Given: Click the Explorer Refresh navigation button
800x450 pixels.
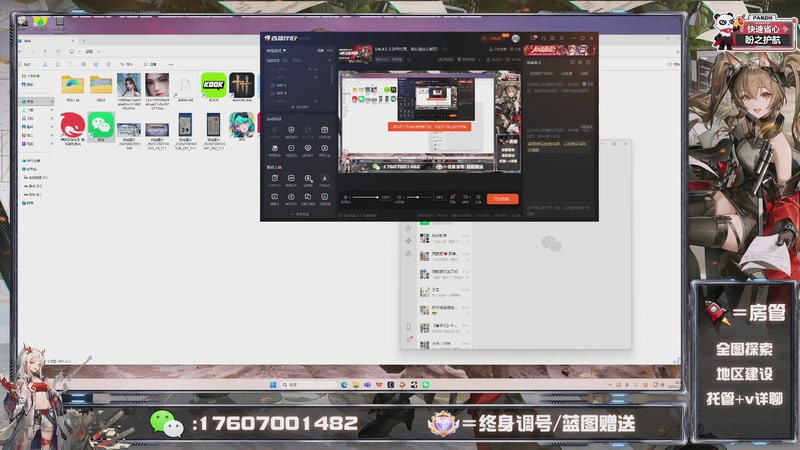Looking at the screenshot, I should tap(58, 52).
